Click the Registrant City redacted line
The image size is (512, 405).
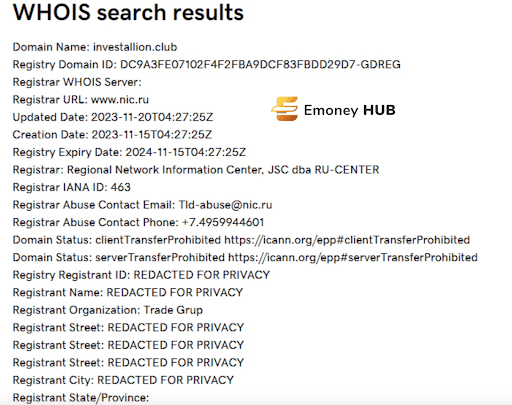pyautogui.click(x=123, y=380)
